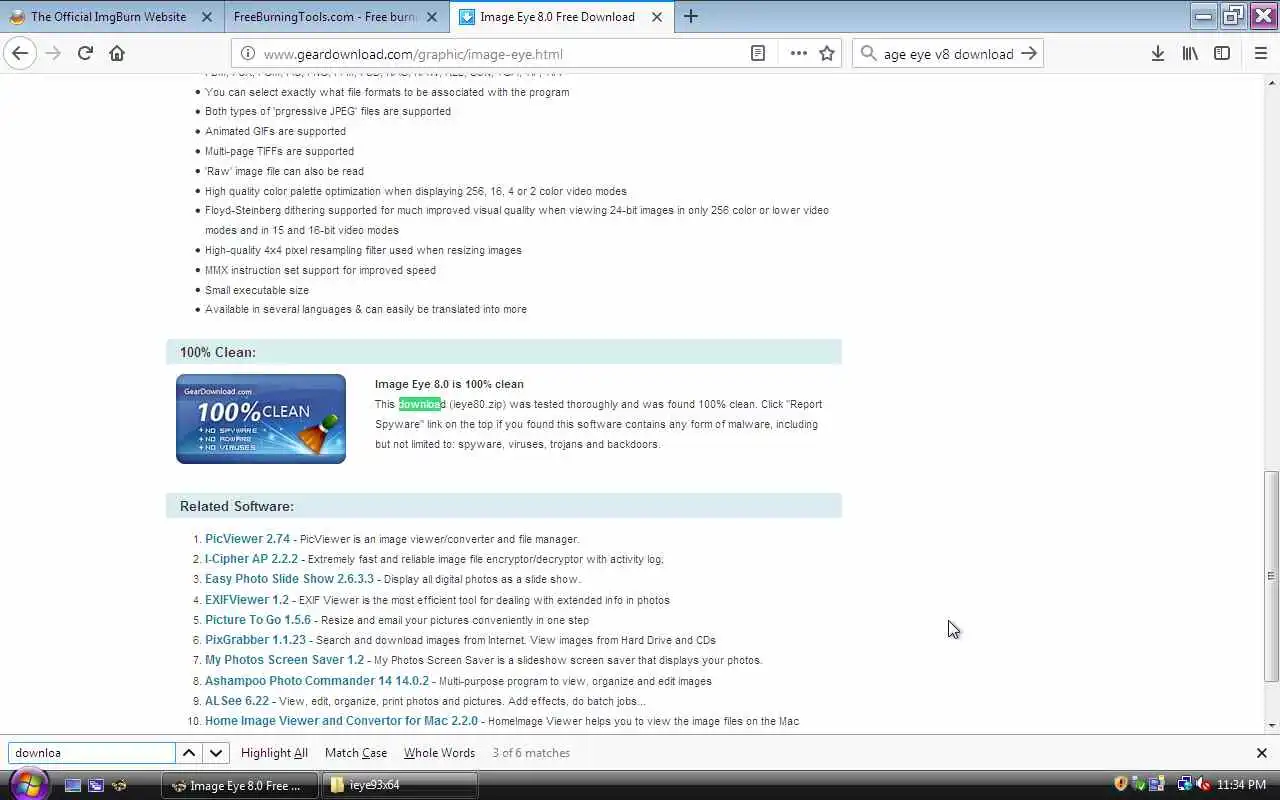1280x800 pixels.
Task: Click Switch between windows quick launch icon
Action: 95,785
